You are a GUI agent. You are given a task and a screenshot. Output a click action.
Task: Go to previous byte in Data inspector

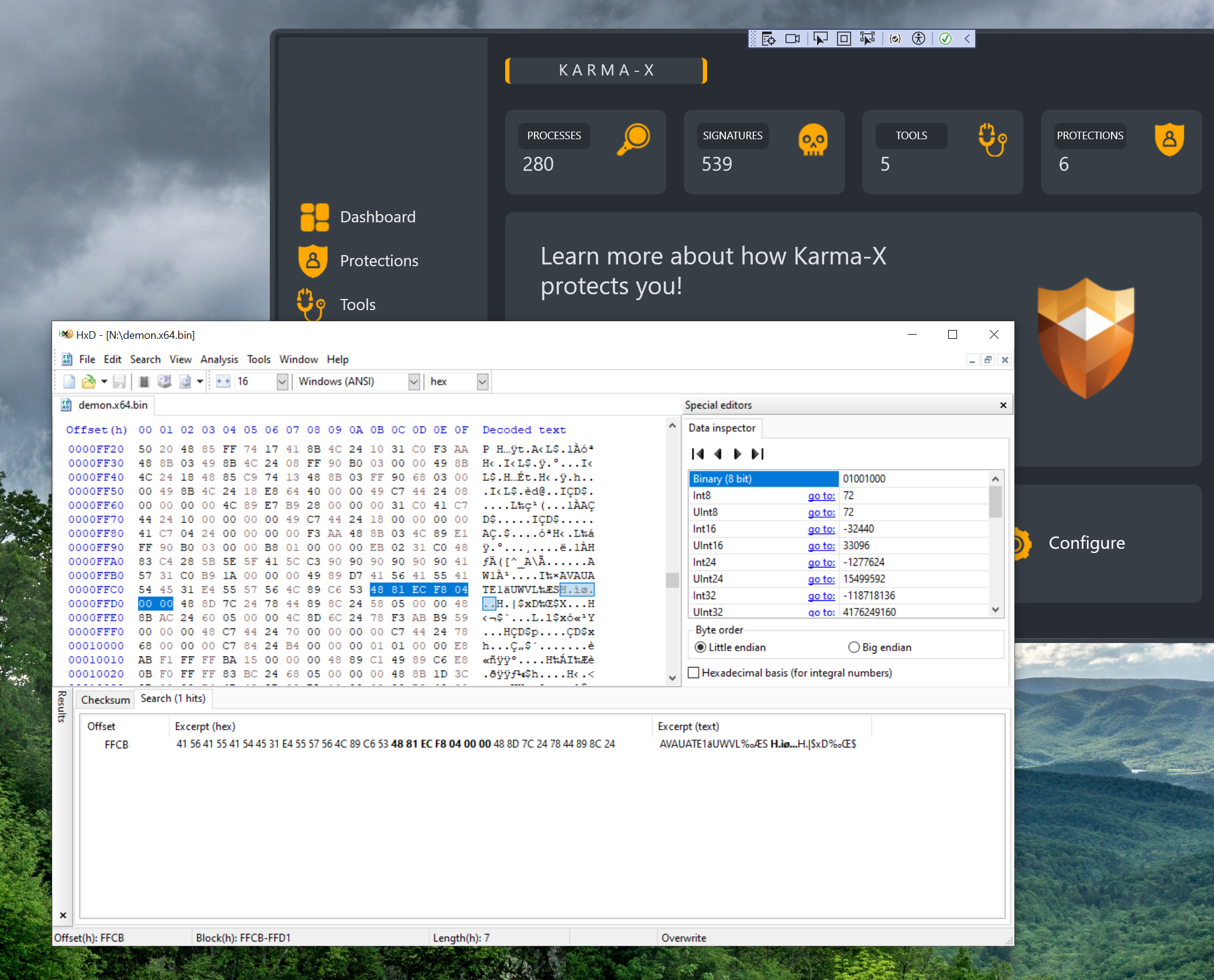718,454
